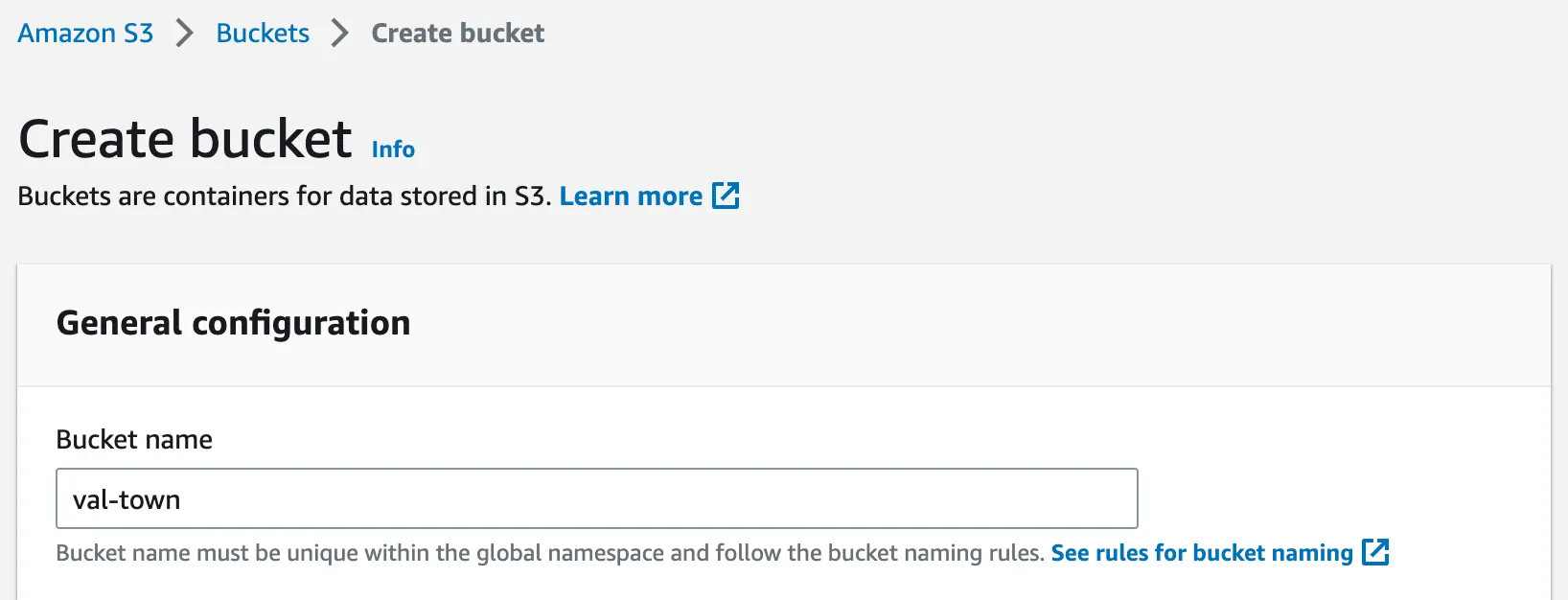
Task: Open the external link icon beside Learn more
Action: tap(726, 196)
